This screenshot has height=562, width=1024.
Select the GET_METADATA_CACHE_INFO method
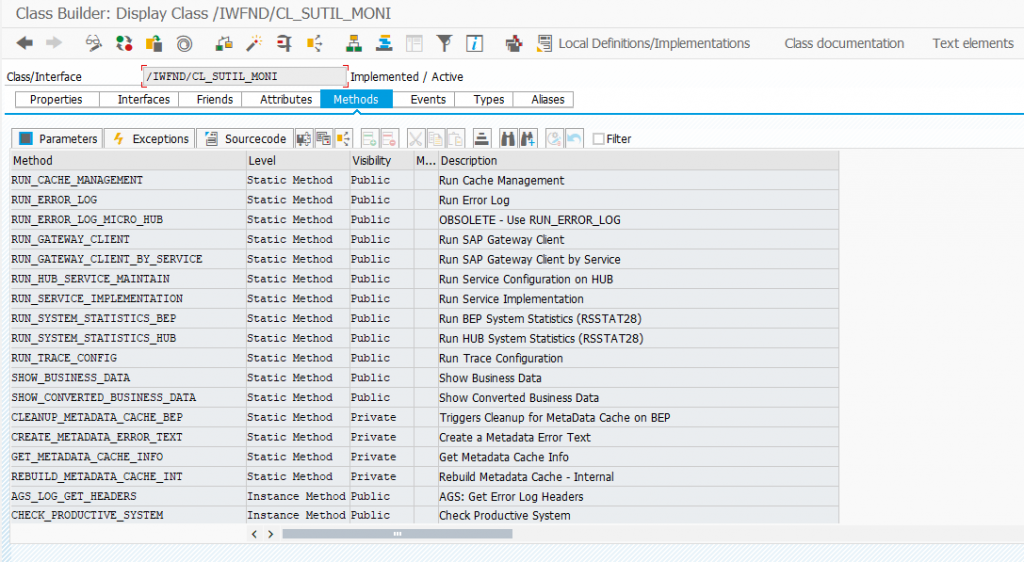87,456
